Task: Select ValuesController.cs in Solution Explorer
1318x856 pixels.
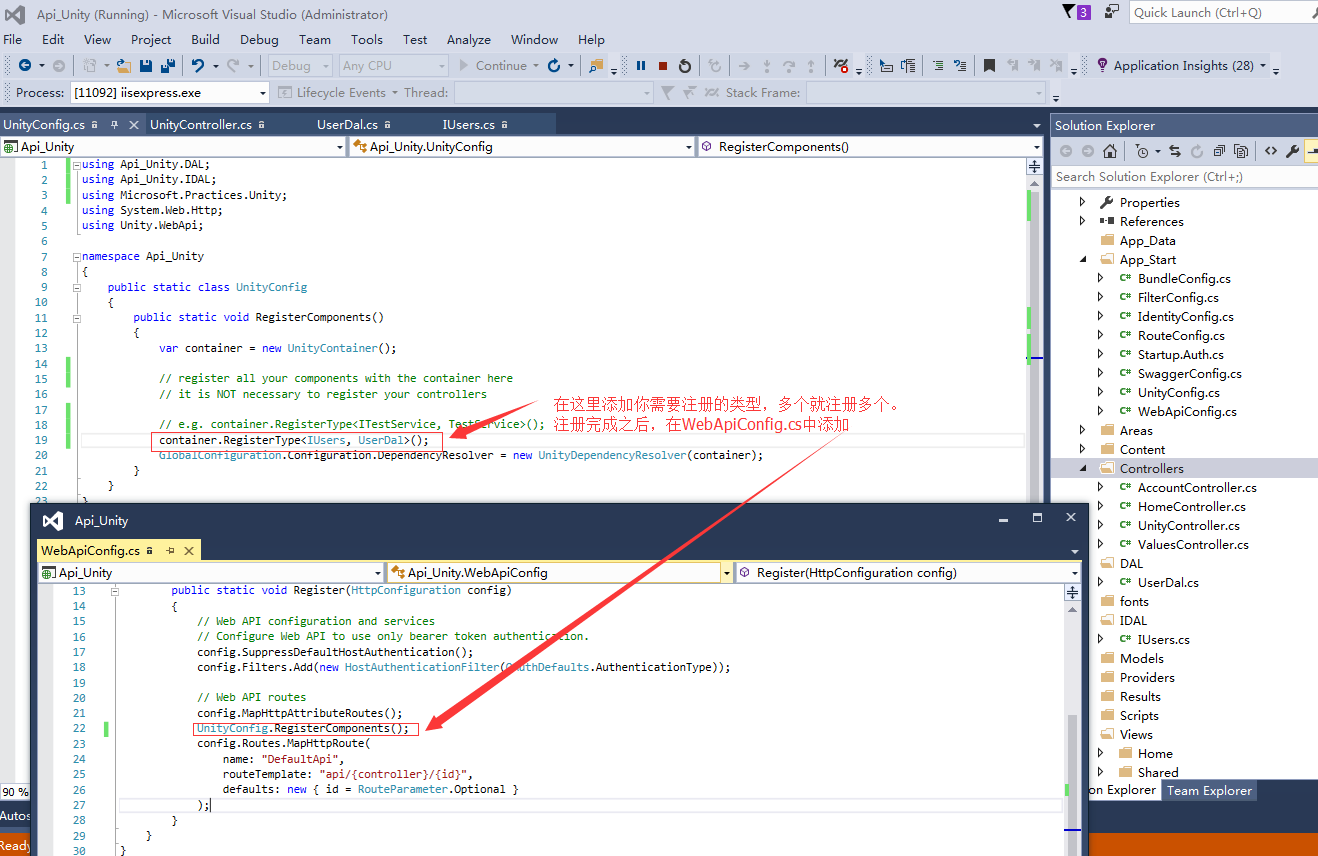Action: click(x=1192, y=545)
